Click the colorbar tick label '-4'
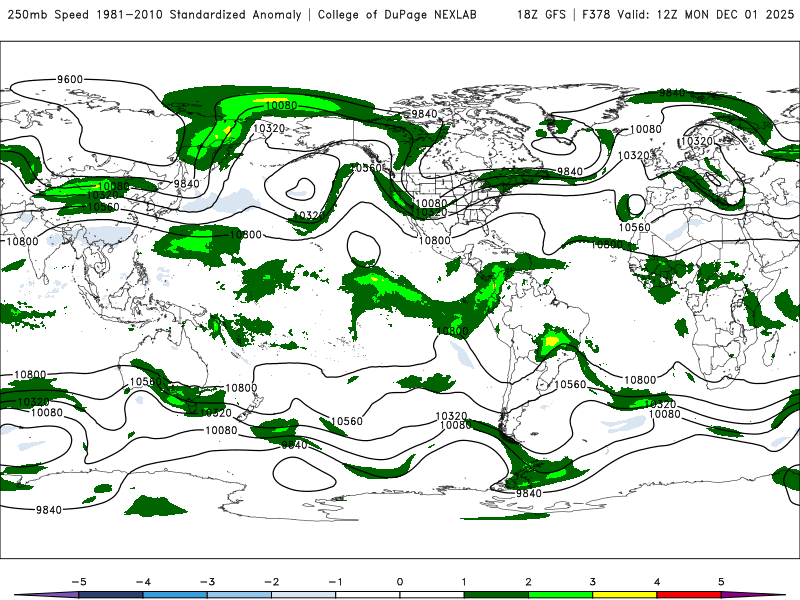 (x=143, y=582)
